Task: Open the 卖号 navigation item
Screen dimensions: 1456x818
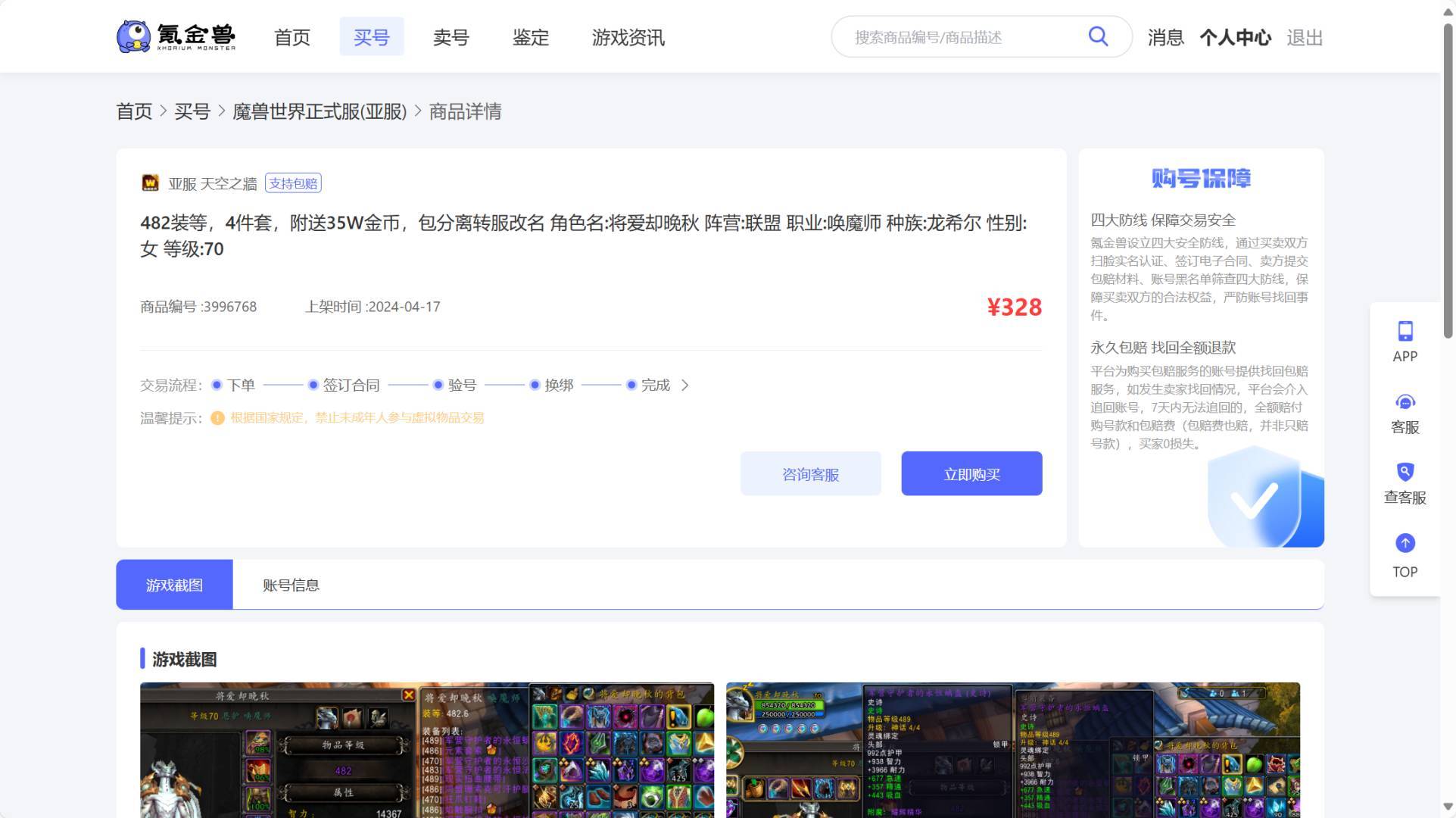Action: pyautogui.click(x=451, y=37)
